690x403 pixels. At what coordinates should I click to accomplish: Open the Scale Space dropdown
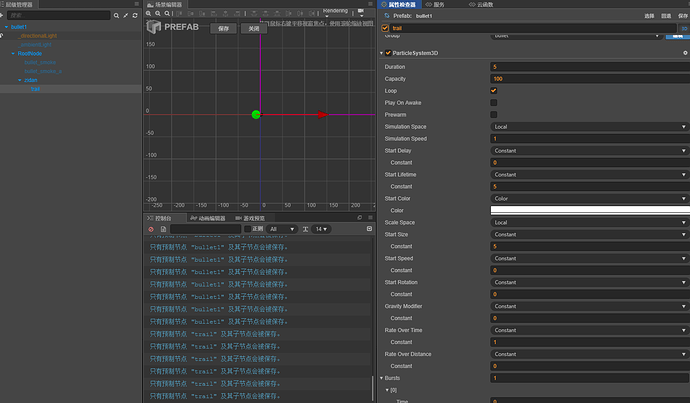pos(589,223)
